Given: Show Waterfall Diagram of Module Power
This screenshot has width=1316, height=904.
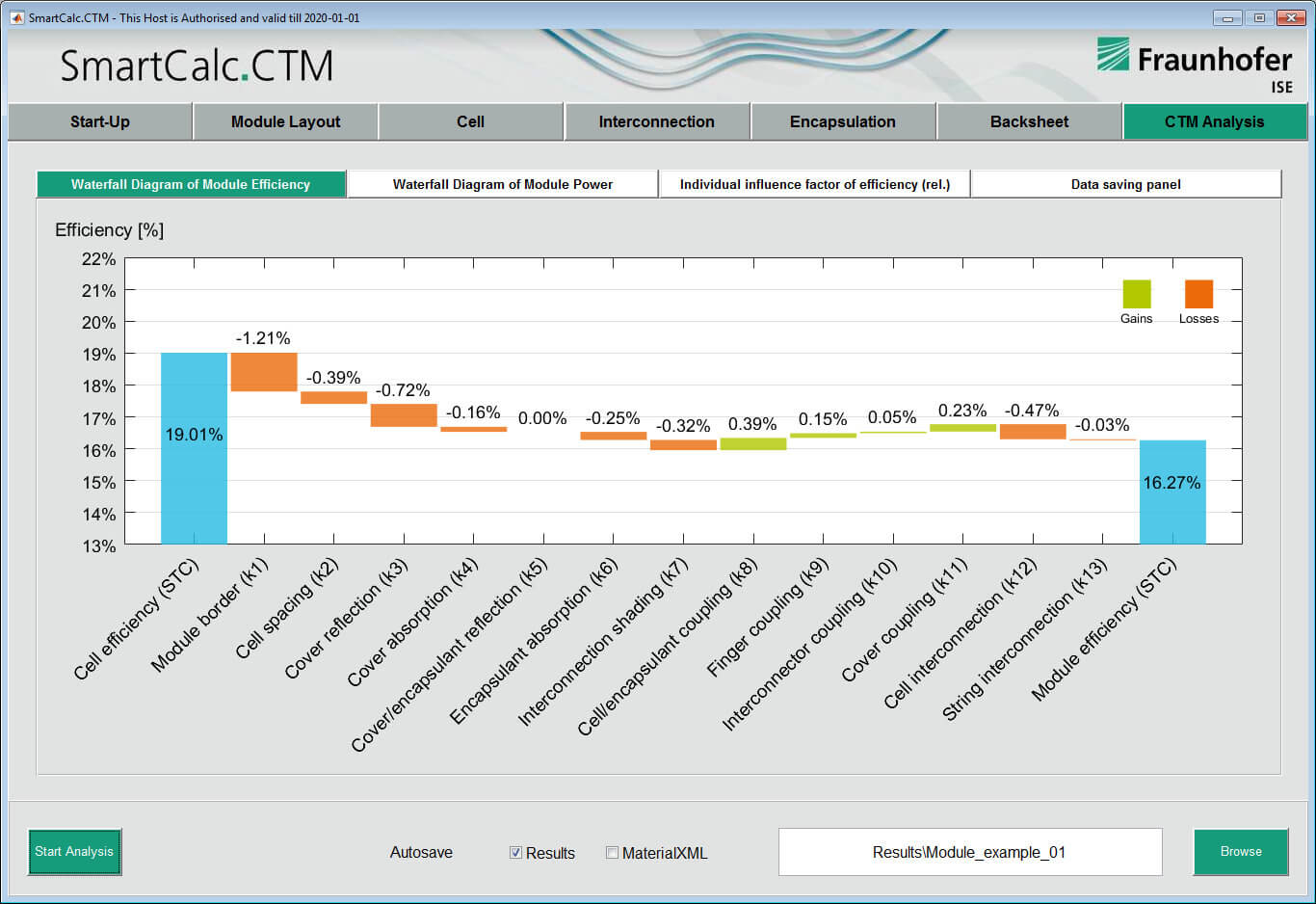Looking at the screenshot, I should (503, 184).
